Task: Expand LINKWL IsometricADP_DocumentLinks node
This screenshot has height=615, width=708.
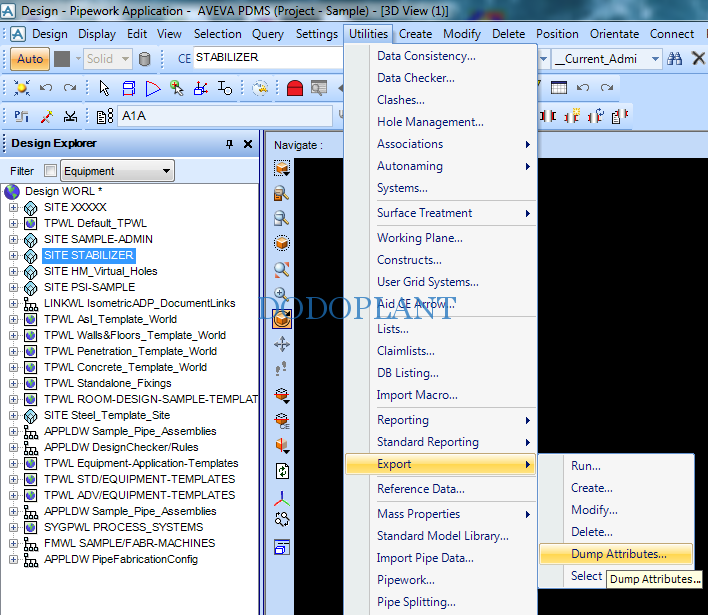Action: [x=14, y=303]
